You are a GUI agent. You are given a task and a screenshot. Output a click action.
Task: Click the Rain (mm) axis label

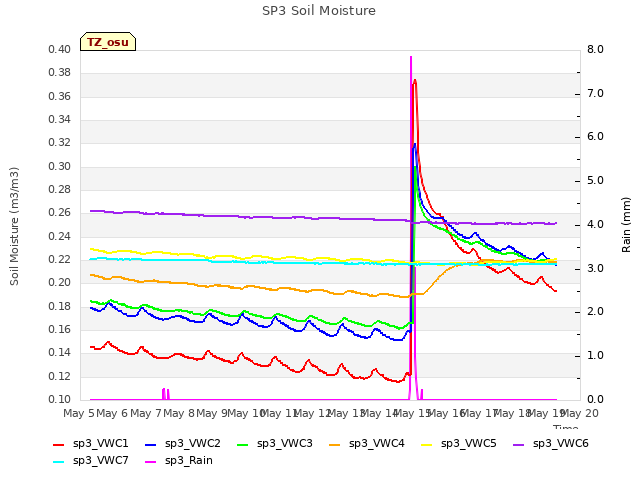(x=626, y=224)
